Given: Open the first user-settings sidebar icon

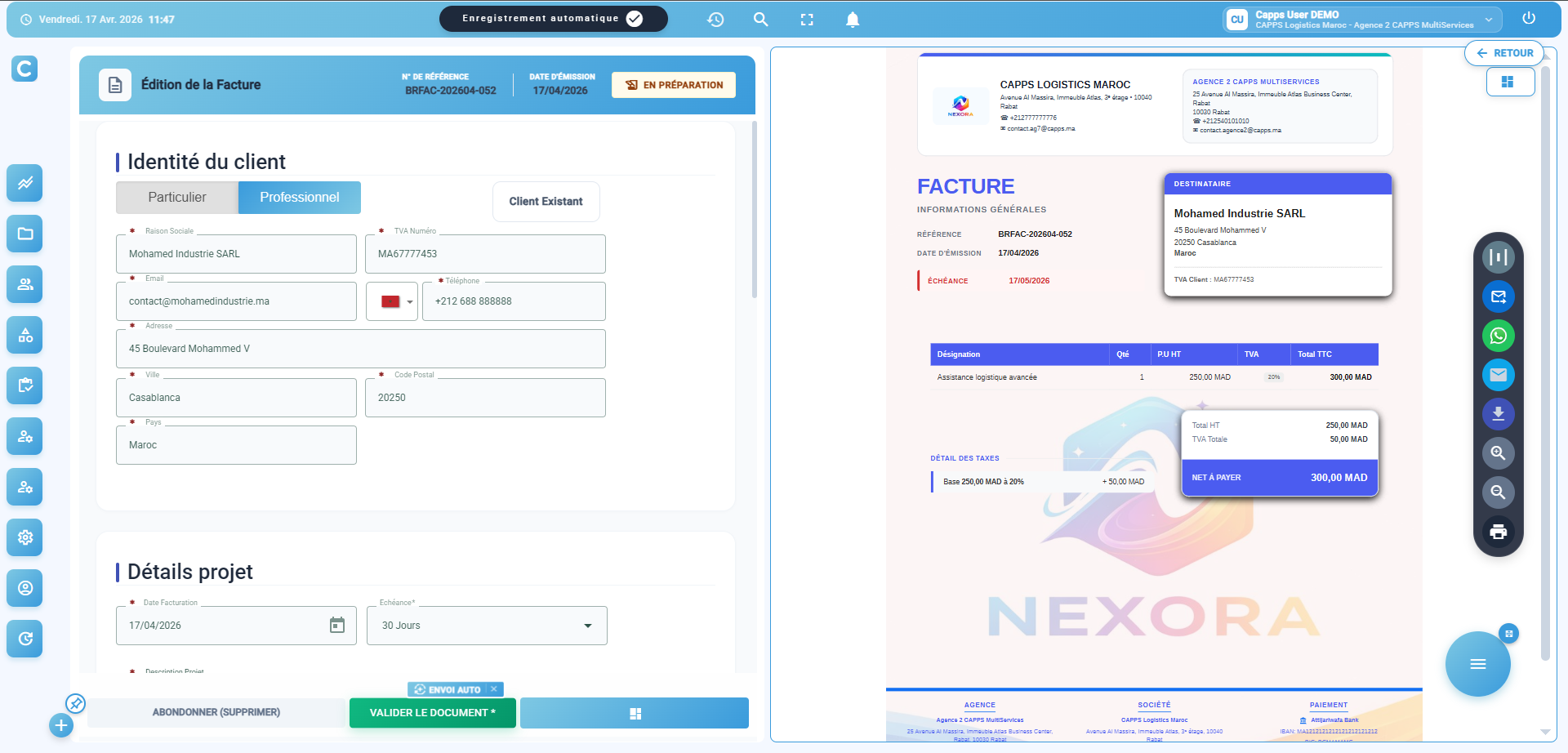Looking at the screenshot, I should point(25,436).
